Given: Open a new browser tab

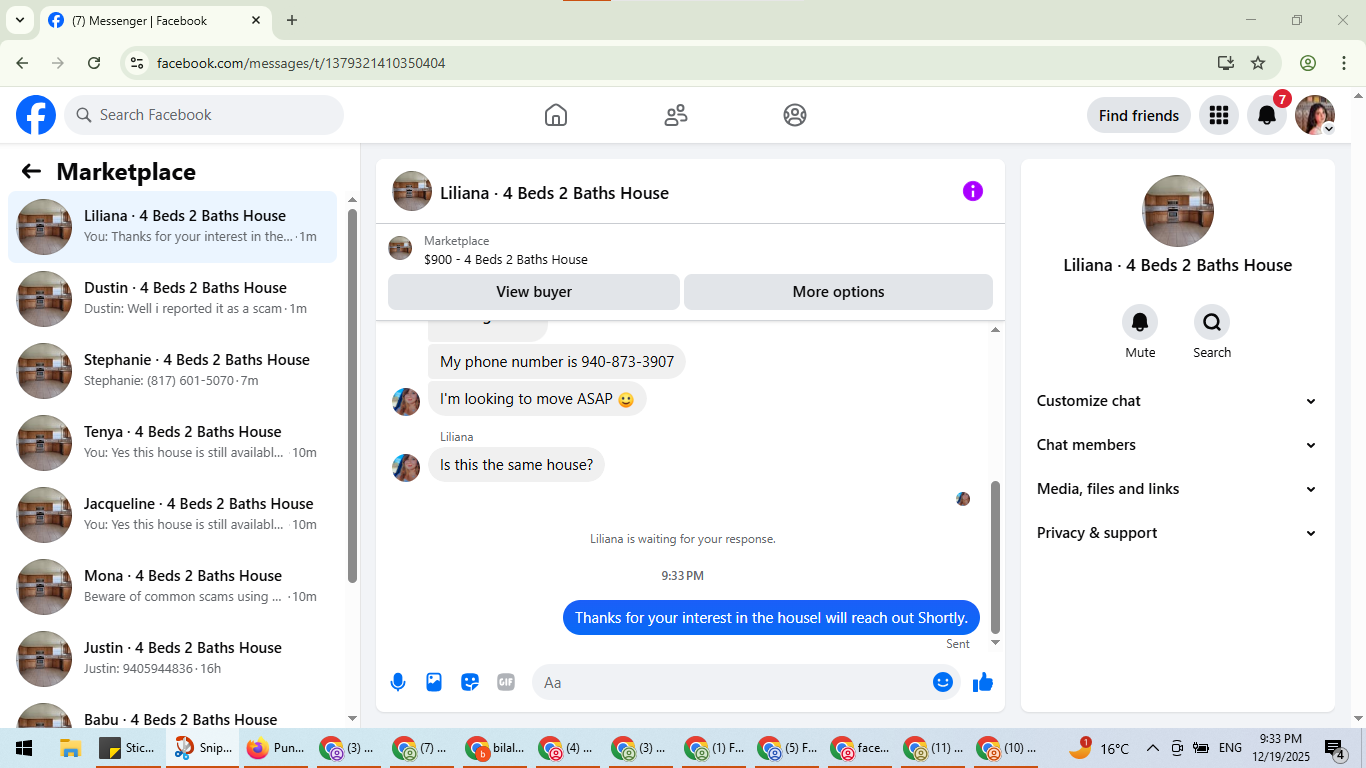Looking at the screenshot, I should tap(292, 20).
